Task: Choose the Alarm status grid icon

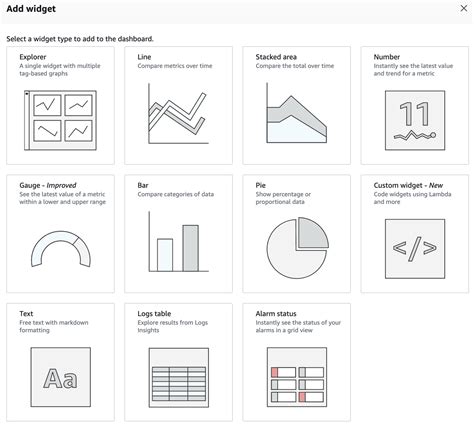Action: click(x=297, y=377)
